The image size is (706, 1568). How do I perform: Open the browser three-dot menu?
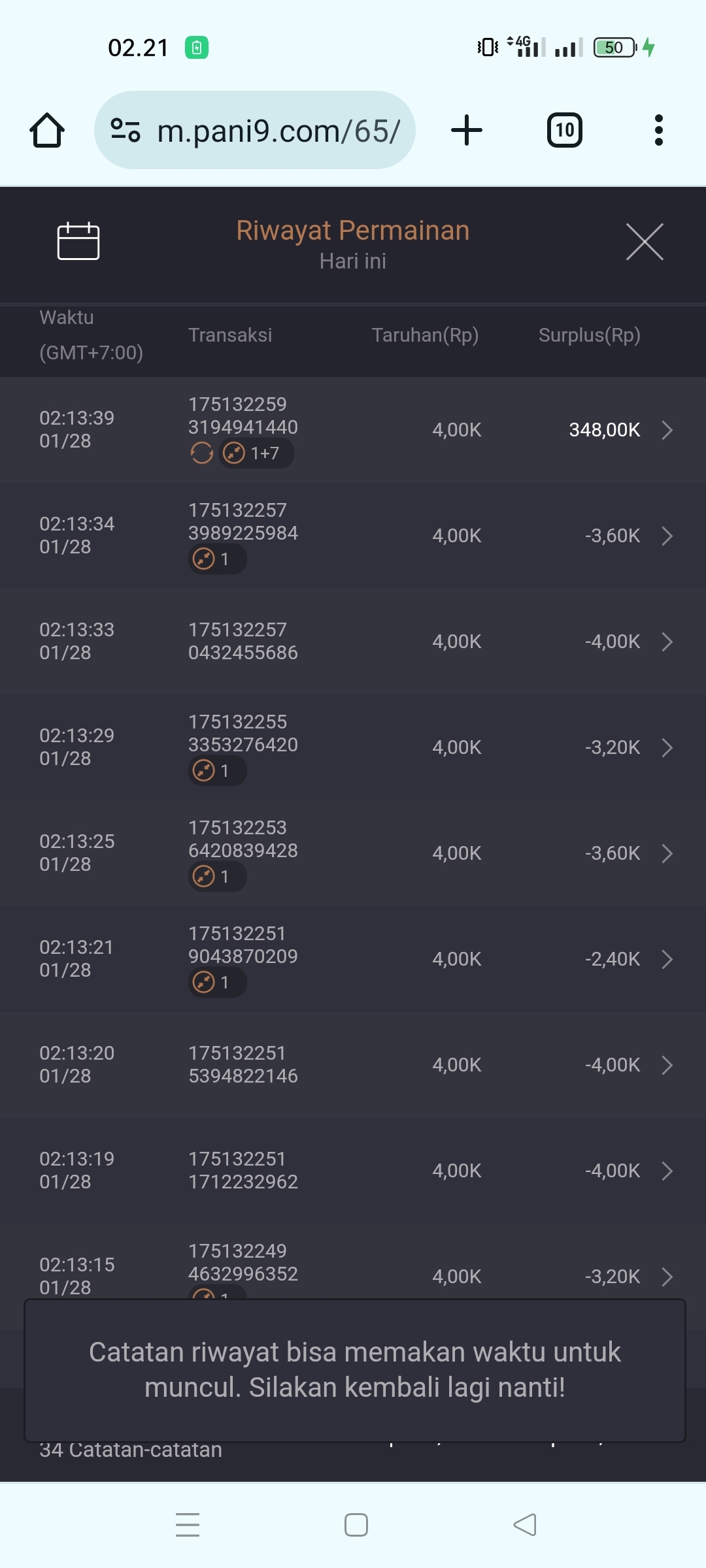tap(658, 130)
